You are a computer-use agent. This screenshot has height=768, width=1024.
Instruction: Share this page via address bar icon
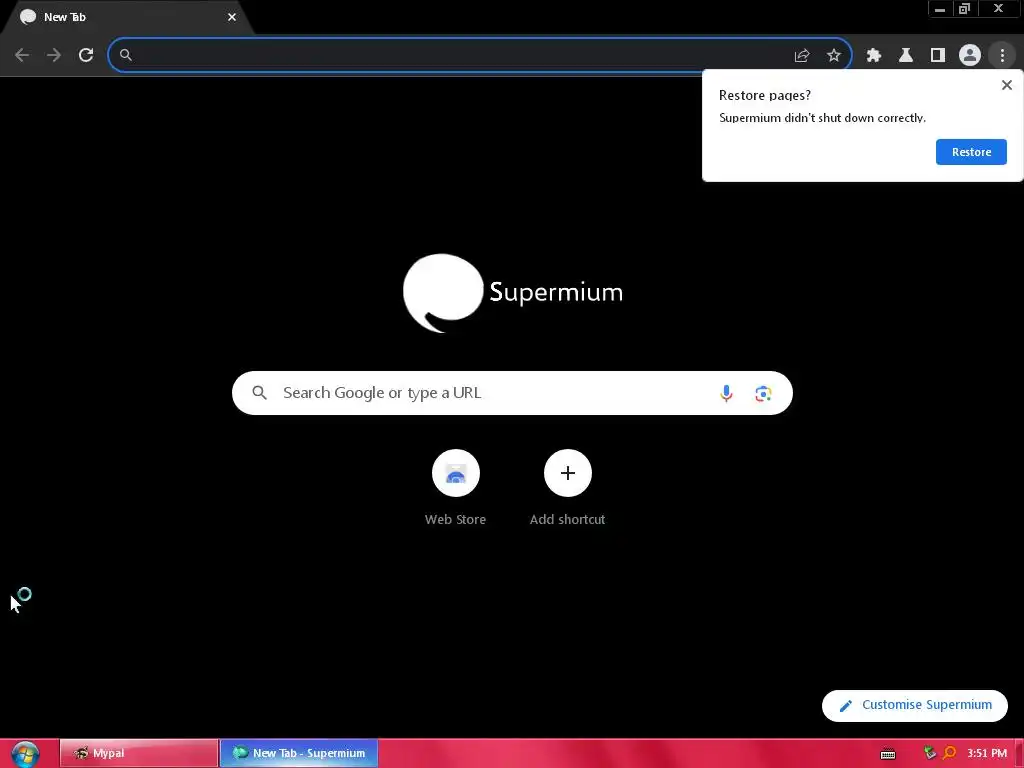coord(801,56)
